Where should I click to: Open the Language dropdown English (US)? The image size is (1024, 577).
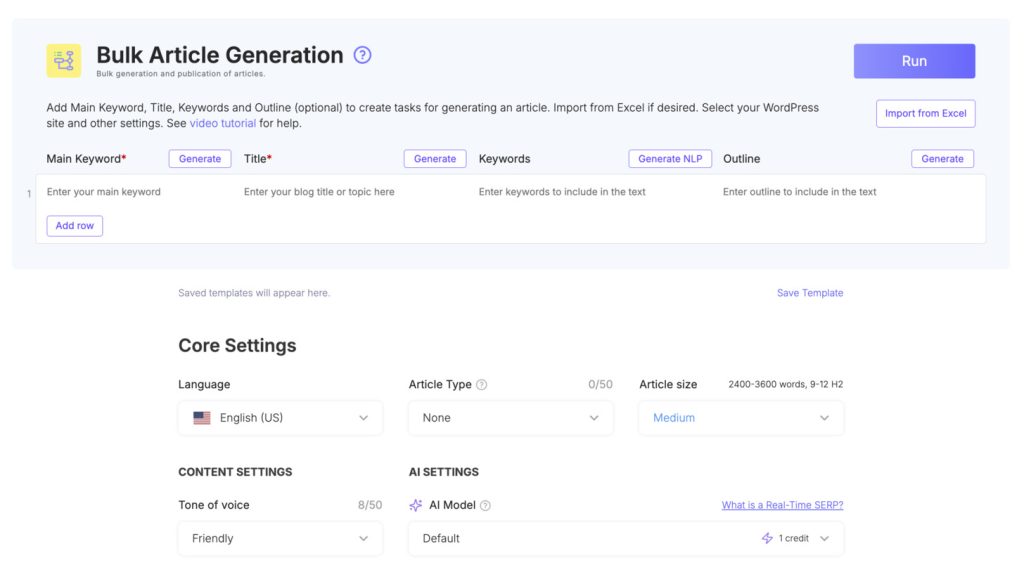pyautogui.click(x=280, y=418)
